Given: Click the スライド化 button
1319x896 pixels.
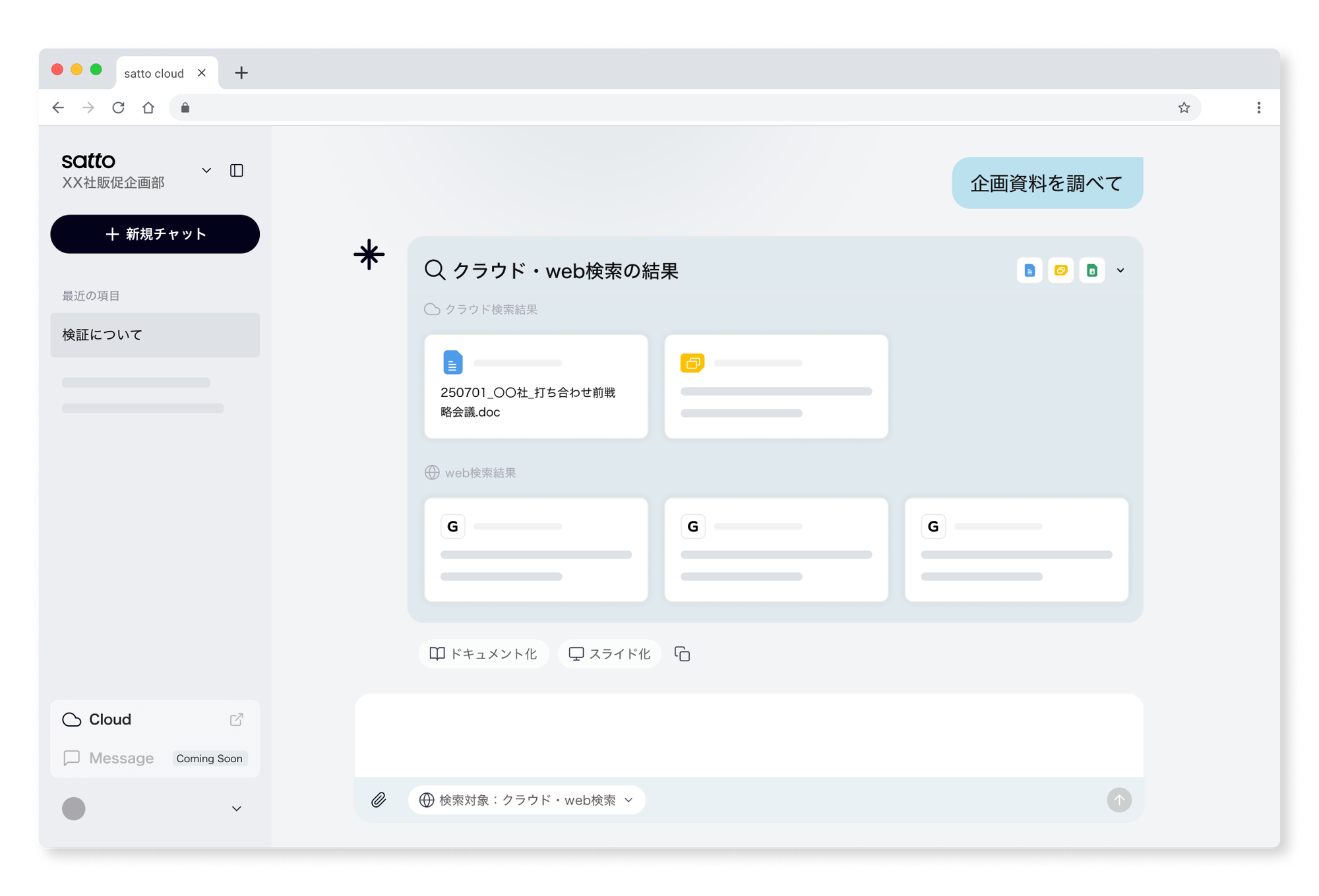Looking at the screenshot, I should (x=609, y=654).
